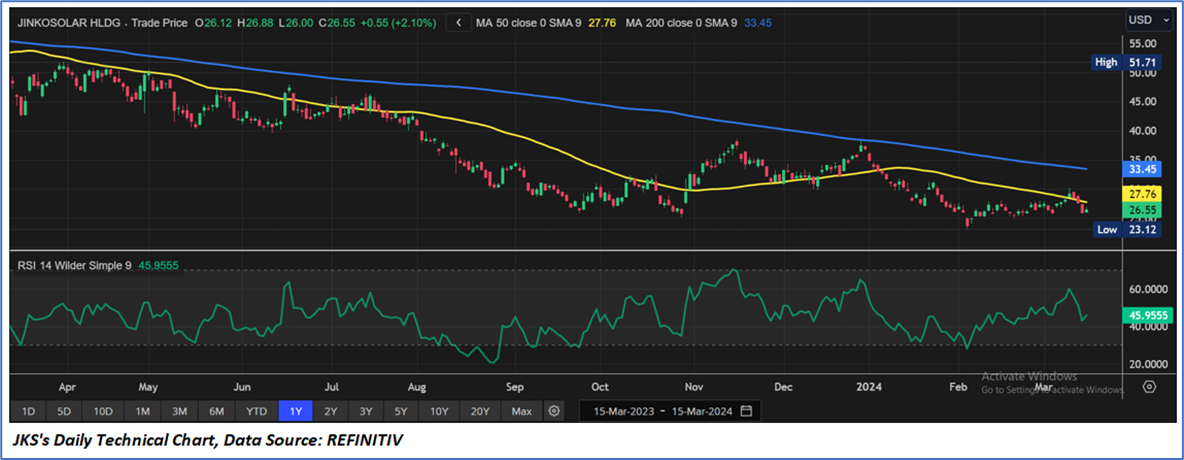The width and height of the screenshot is (1184, 460).
Task: Select the 1Y time range button
Action: pyautogui.click(x=297, y=411)
